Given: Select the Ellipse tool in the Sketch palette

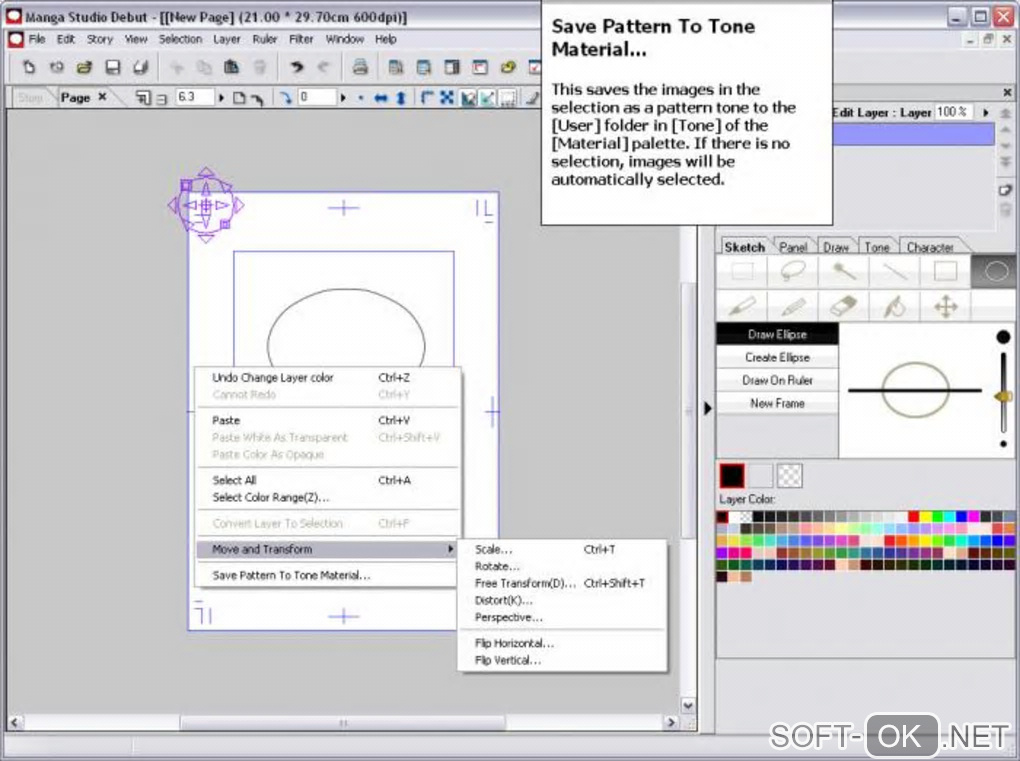Looking at the screenshot, I should tap(996, 271).
